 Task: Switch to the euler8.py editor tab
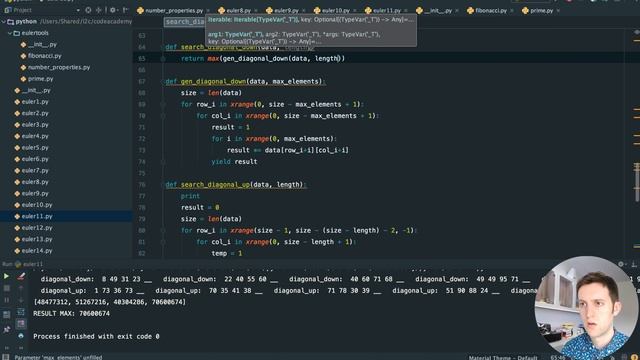tap(239, 11)
